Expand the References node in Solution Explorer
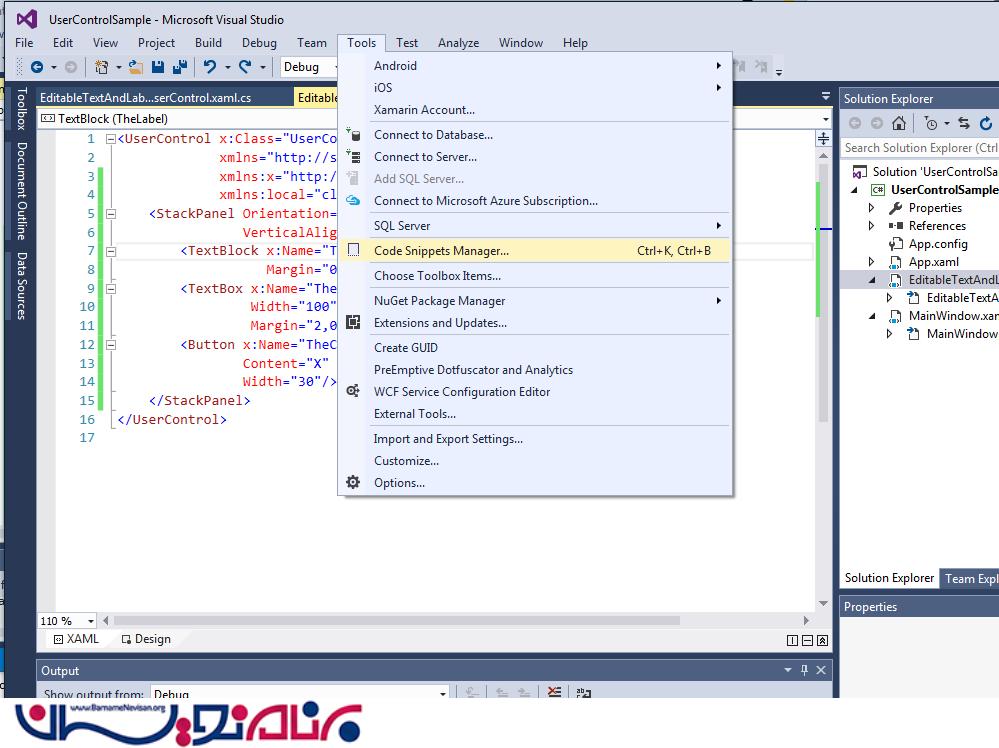999x748 pixels. tap(871, 226)
